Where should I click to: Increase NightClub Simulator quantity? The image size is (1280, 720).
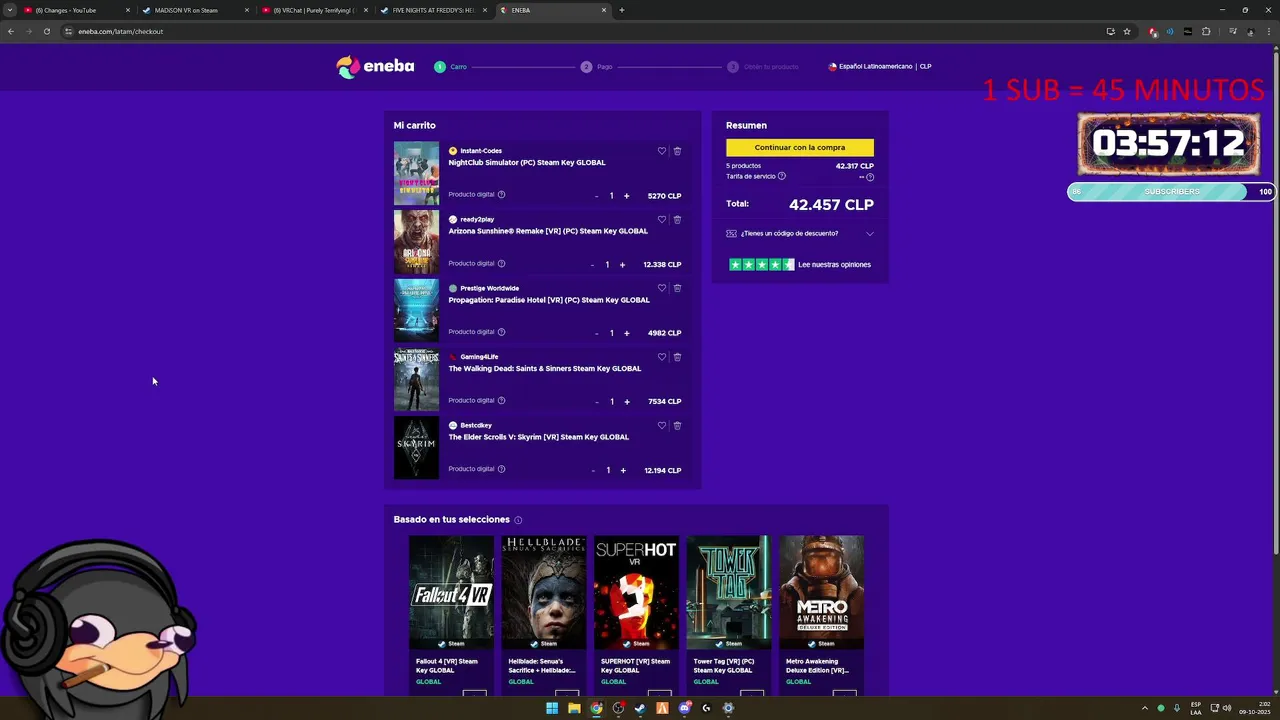(627, 196)
